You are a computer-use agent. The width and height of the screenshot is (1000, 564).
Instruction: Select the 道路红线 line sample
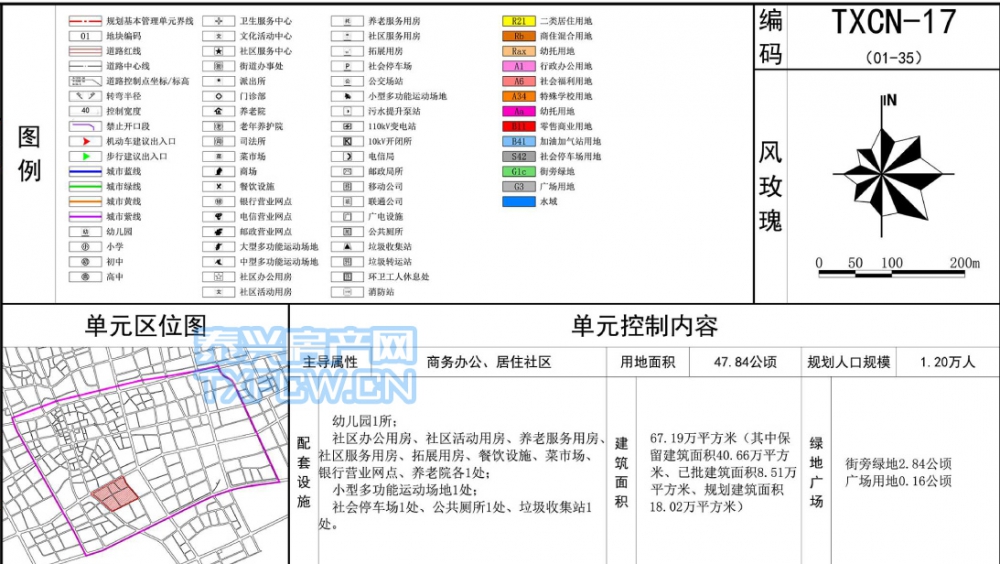(x=85, y=51)
